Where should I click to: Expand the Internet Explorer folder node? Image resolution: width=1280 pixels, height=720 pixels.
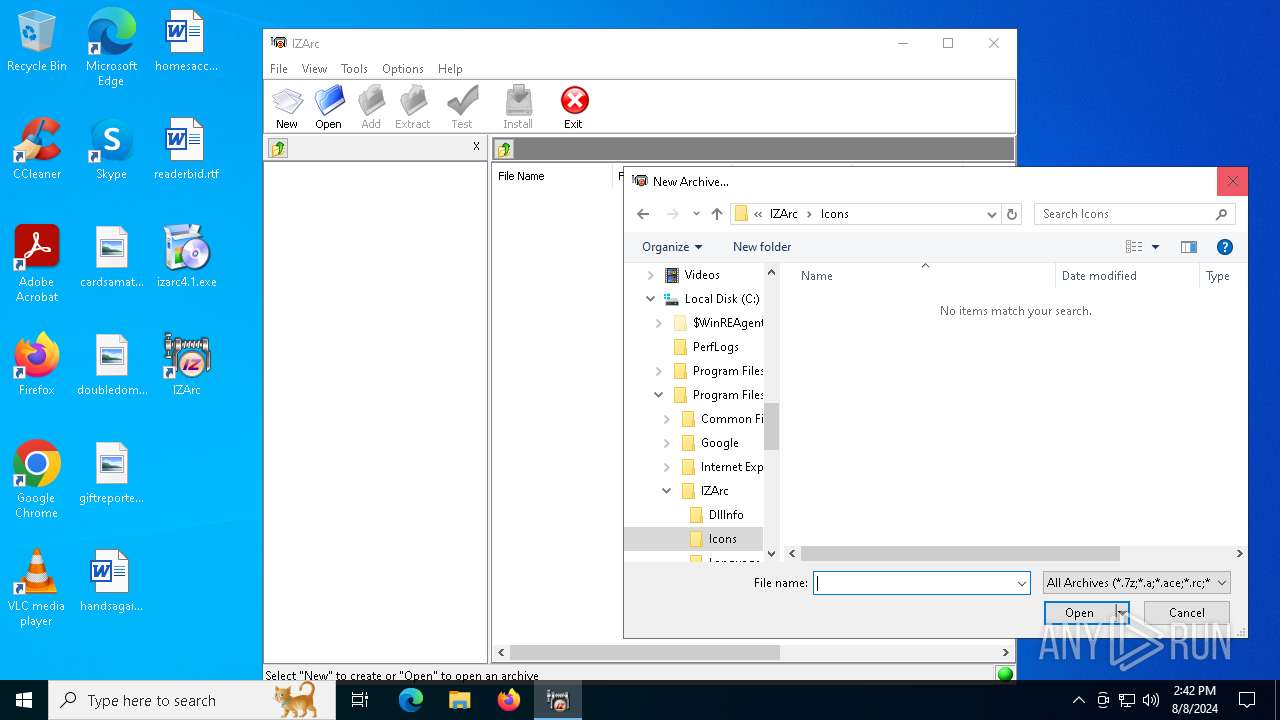(666, 467)
